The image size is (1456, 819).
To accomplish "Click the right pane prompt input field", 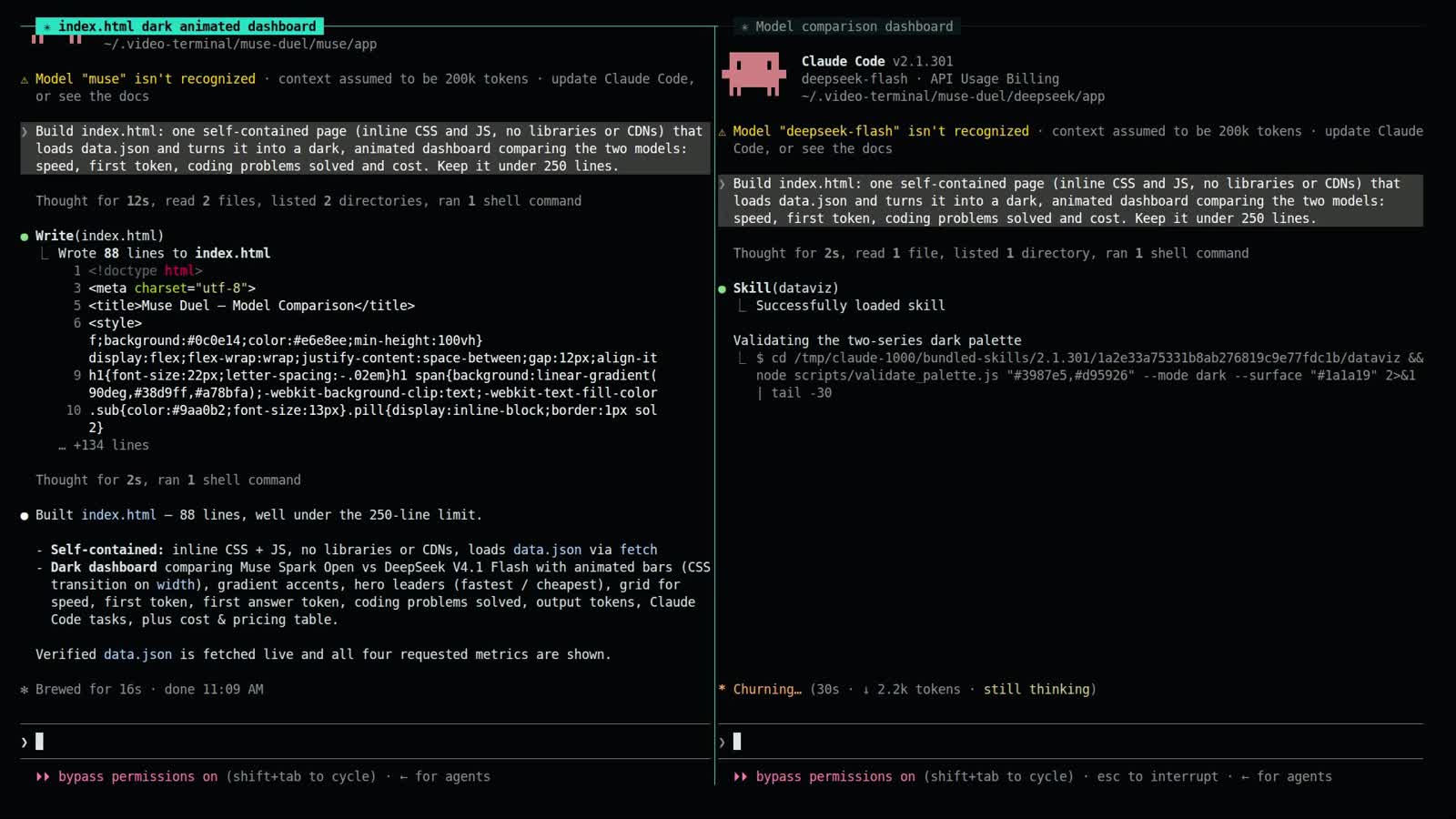I will point(1071,742).
